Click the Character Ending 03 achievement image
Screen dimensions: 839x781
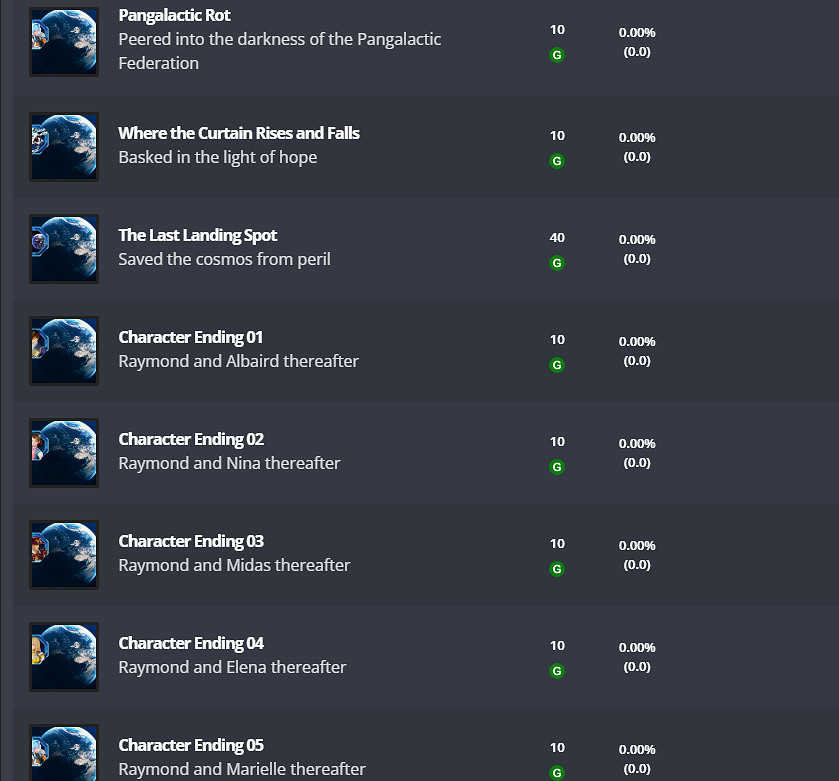pos(64,555)
